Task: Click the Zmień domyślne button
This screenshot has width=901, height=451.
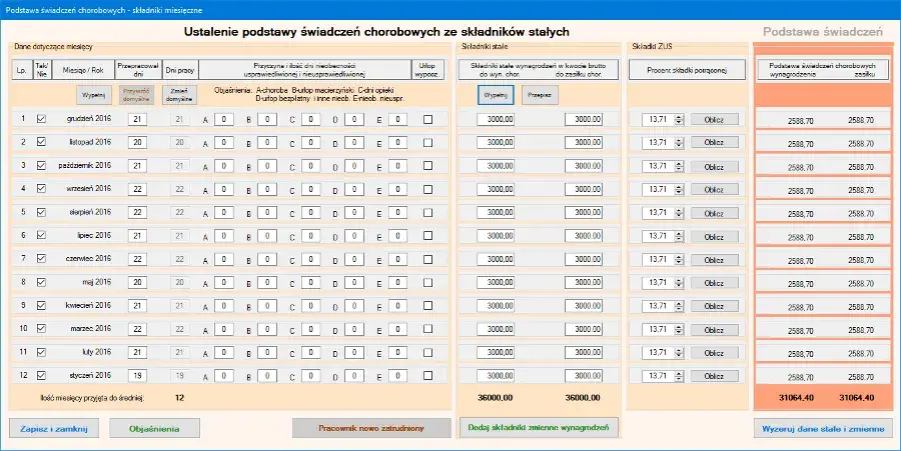Action: tap(180, 95)
